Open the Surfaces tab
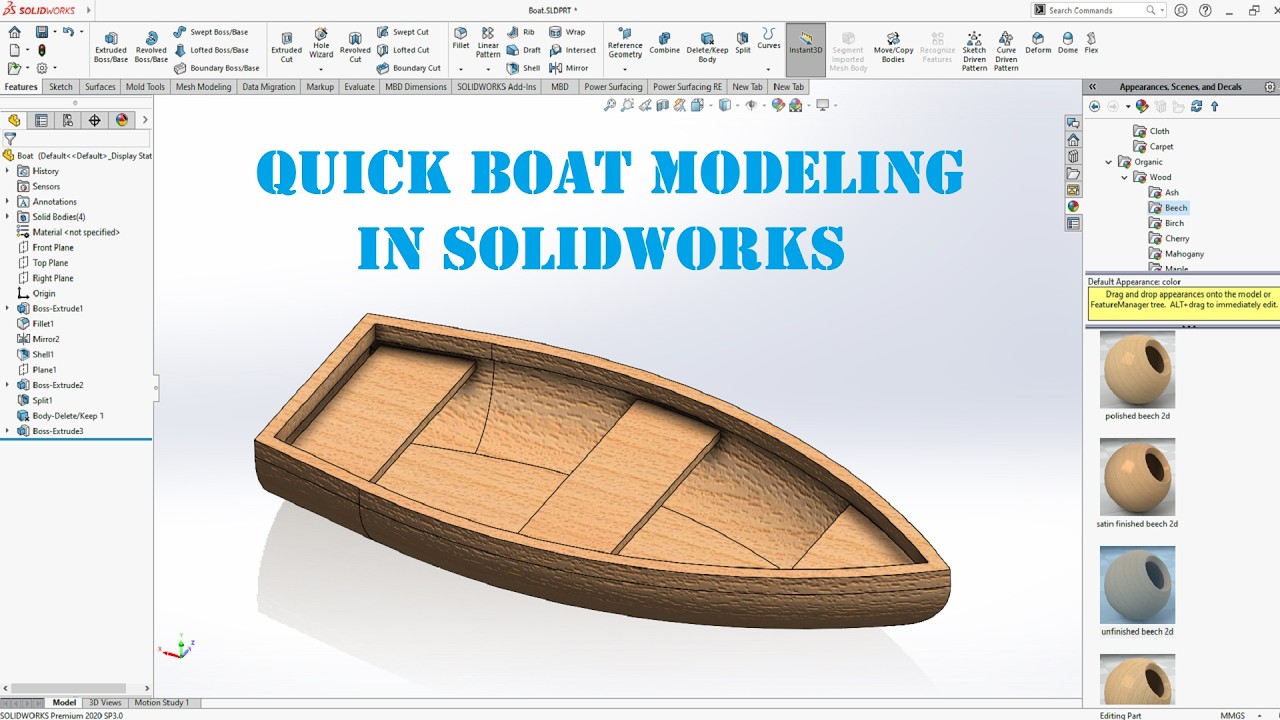 click(100, 87)
